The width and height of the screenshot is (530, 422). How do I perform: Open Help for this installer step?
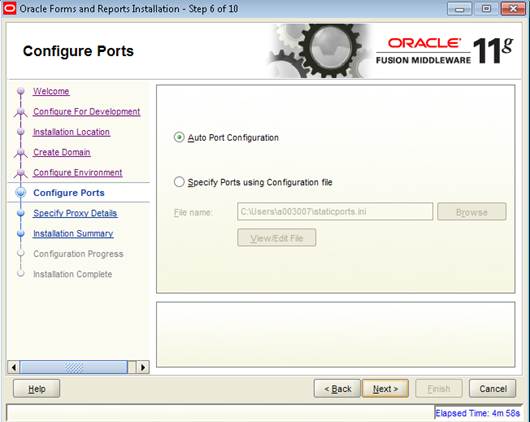(x=37, y=389)
